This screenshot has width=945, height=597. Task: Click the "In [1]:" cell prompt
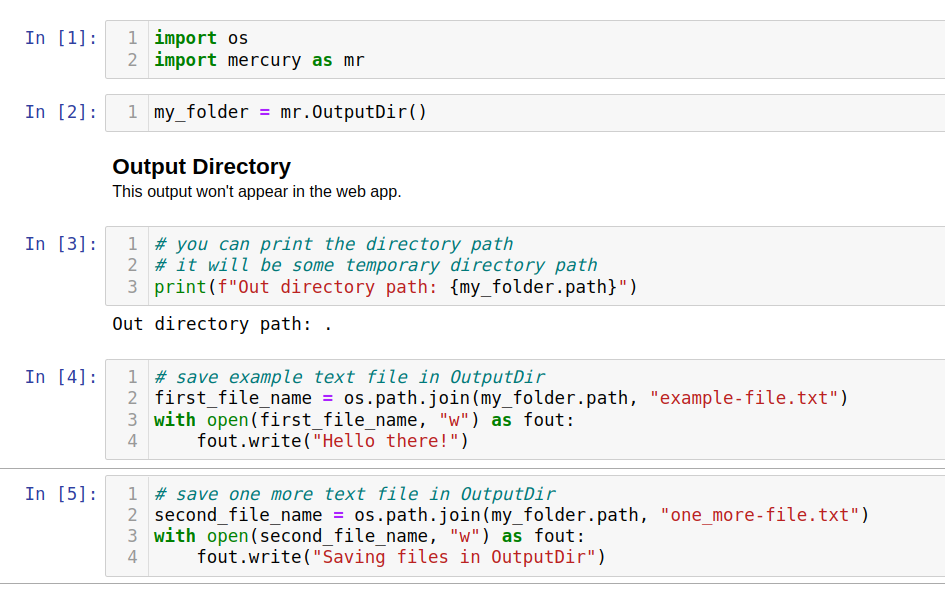(58, 38)
